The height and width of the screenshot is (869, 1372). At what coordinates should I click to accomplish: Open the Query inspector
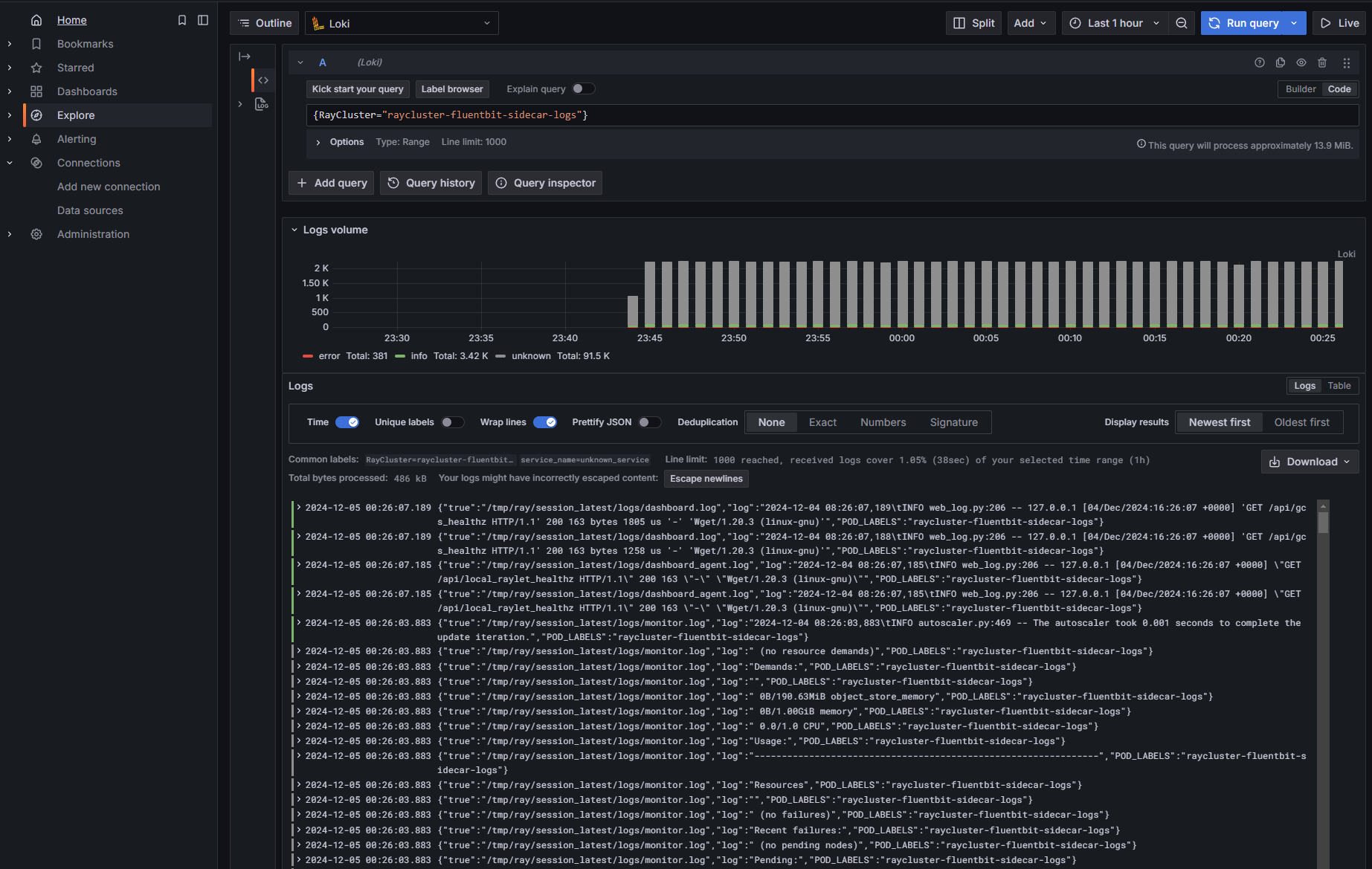tap(545, 183)
